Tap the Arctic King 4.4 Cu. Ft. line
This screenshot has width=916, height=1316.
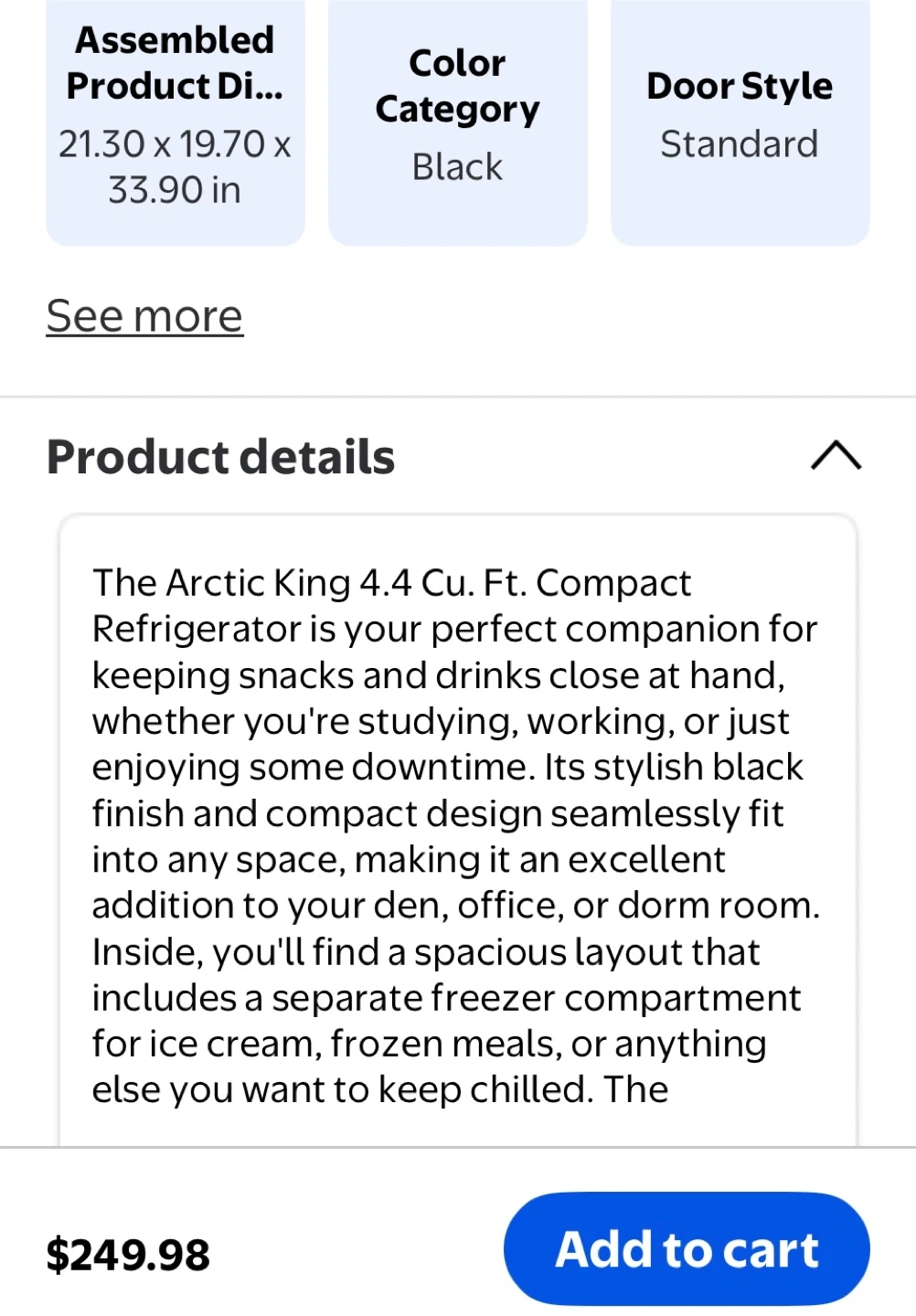(391, 583)
